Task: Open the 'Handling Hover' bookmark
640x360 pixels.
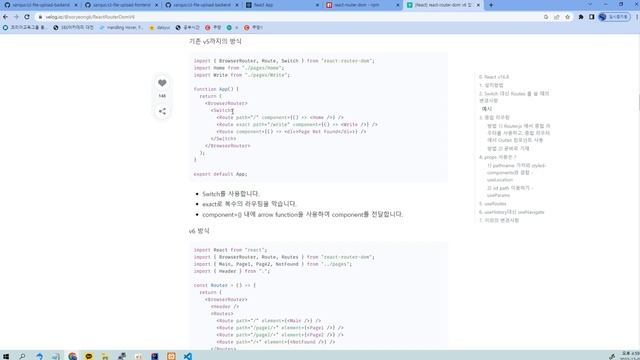Action: tap(121, 27)
